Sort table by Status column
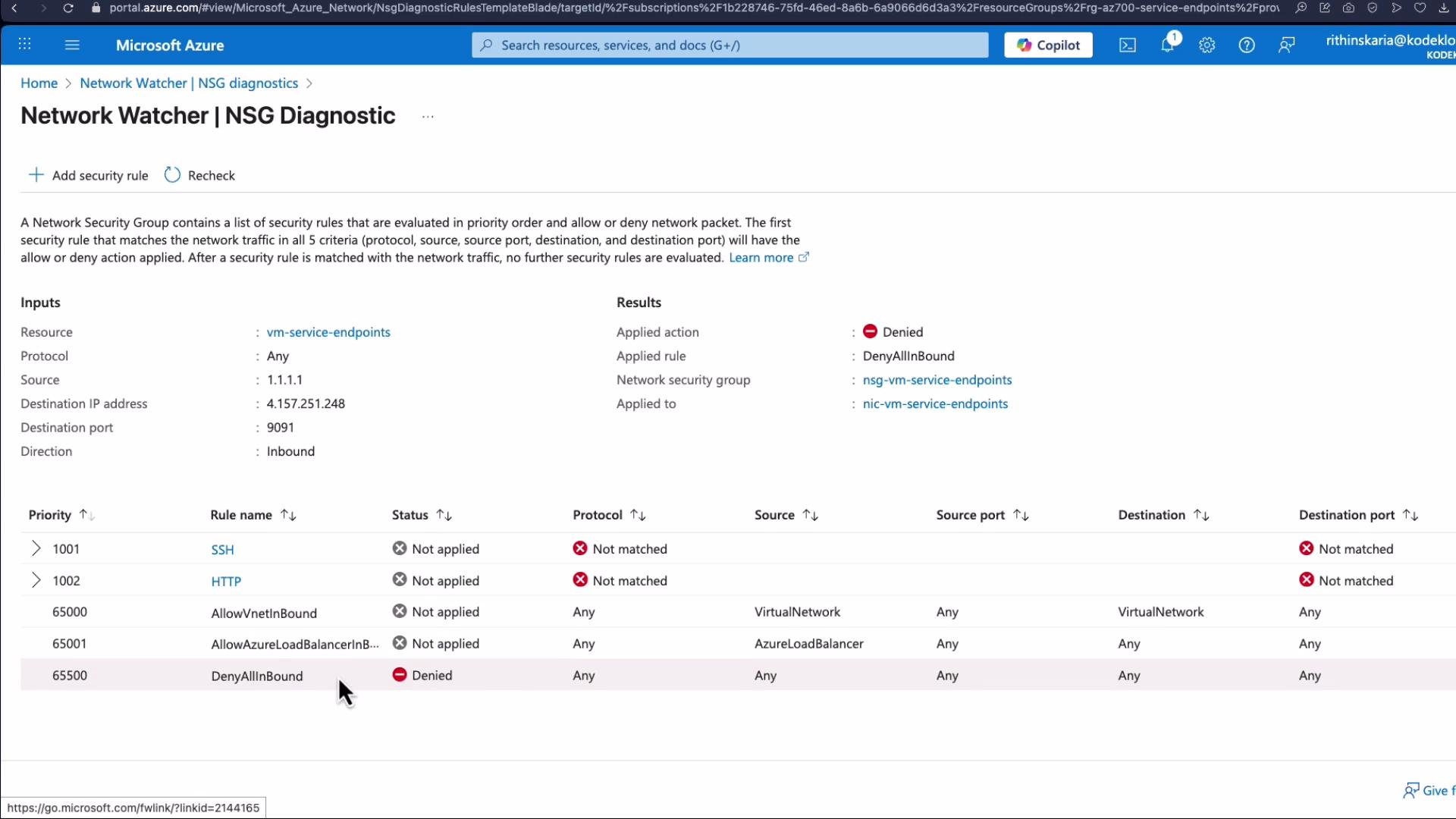This screenshot has height=819, width=1456. point(422,515)
